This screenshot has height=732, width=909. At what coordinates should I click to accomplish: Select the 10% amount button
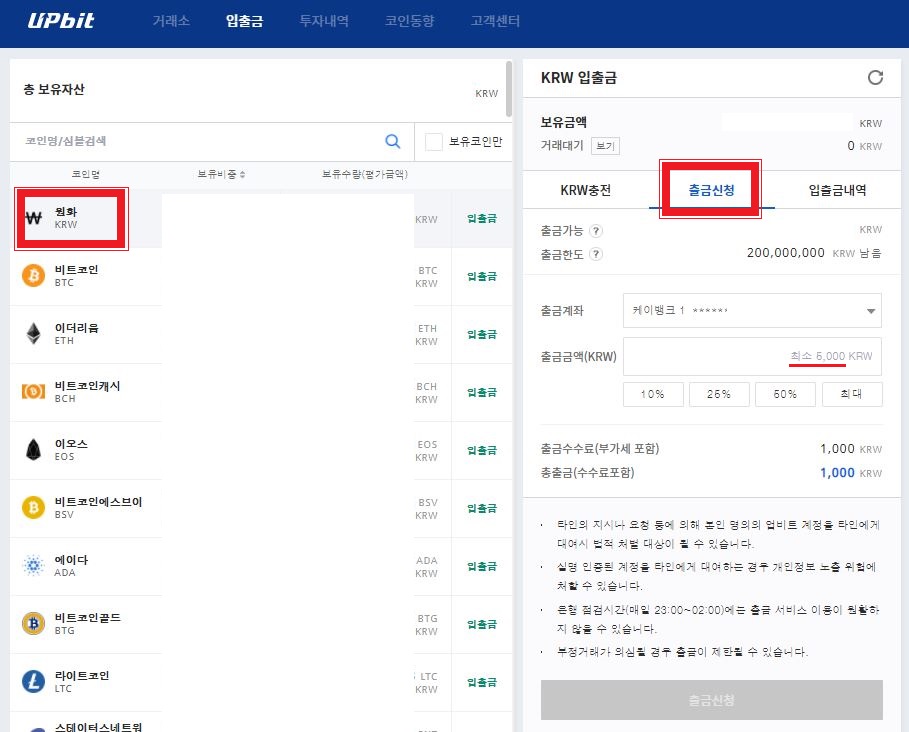click(x=653, y=394)
